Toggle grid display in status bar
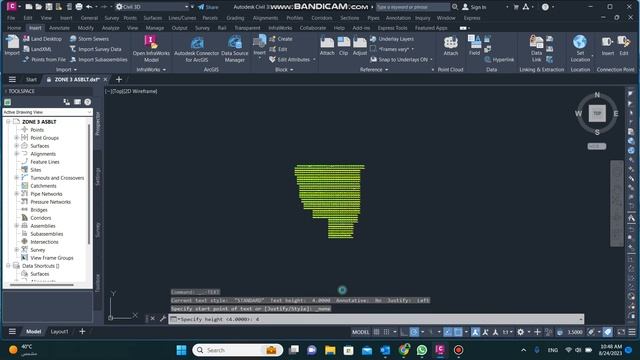The height and width of the screenshot is (360, 640). tap(376, 332)
